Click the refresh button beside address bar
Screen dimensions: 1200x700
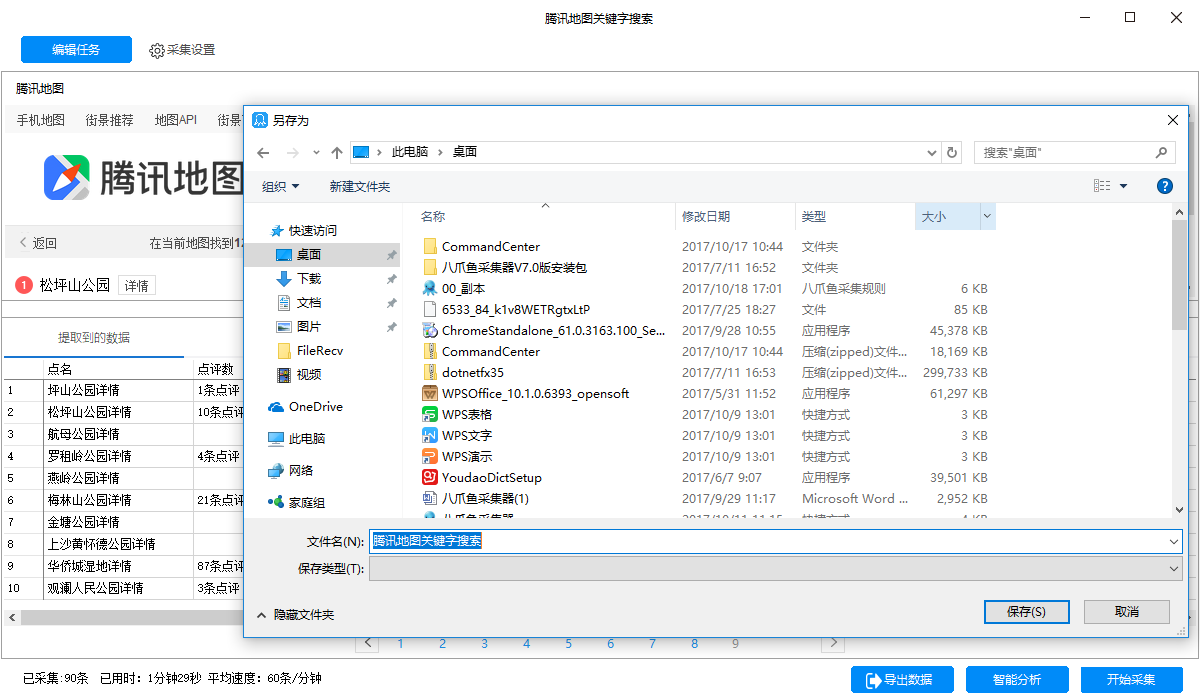coord(952,153)
